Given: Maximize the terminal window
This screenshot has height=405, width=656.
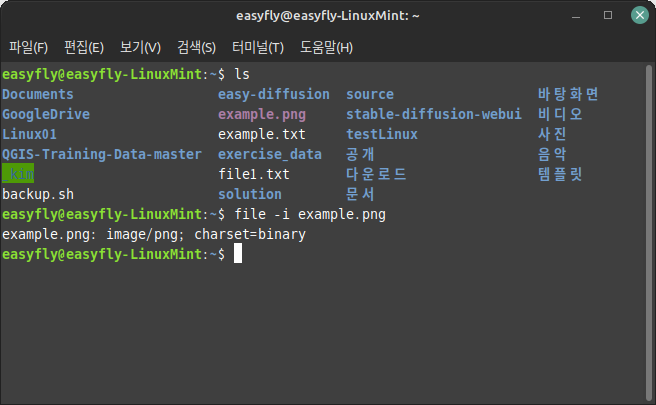Looking at the screenshot, I should click(x=608, y=15).
